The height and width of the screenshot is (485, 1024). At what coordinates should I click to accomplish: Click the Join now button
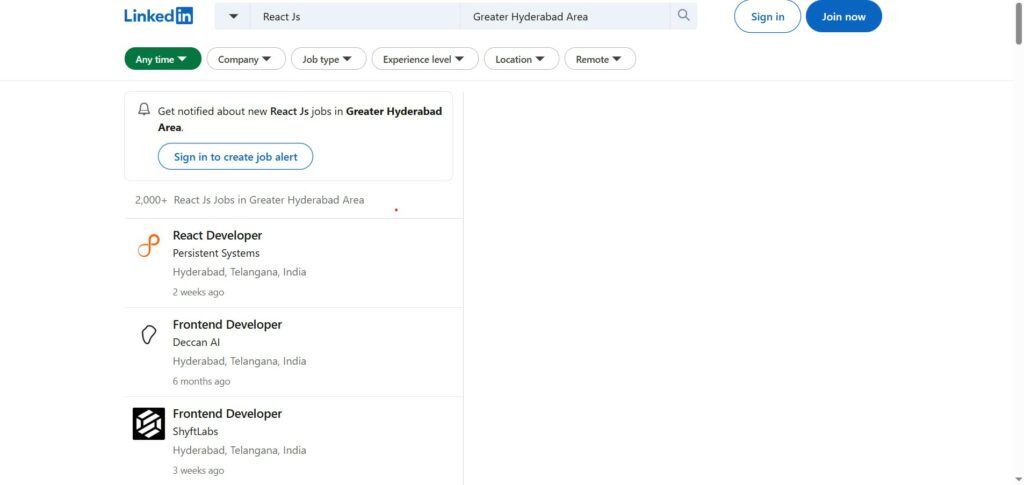[844, 16]
